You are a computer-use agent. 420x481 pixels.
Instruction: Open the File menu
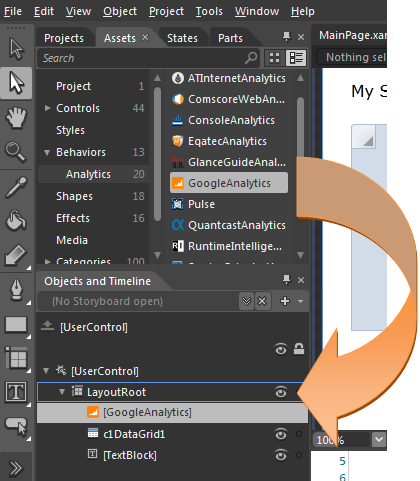(13, 11)
